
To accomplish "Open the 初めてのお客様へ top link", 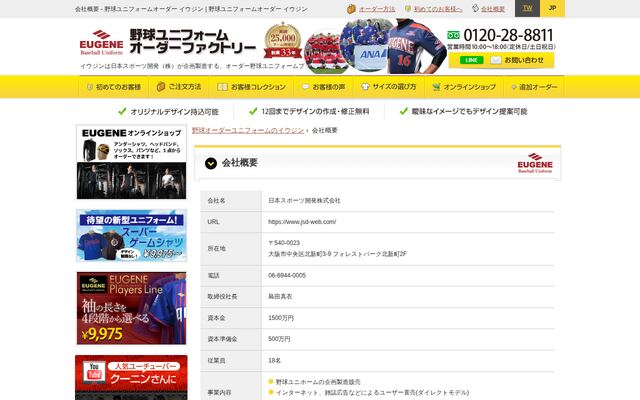I will pyautogui.click(x=438, y=9).
